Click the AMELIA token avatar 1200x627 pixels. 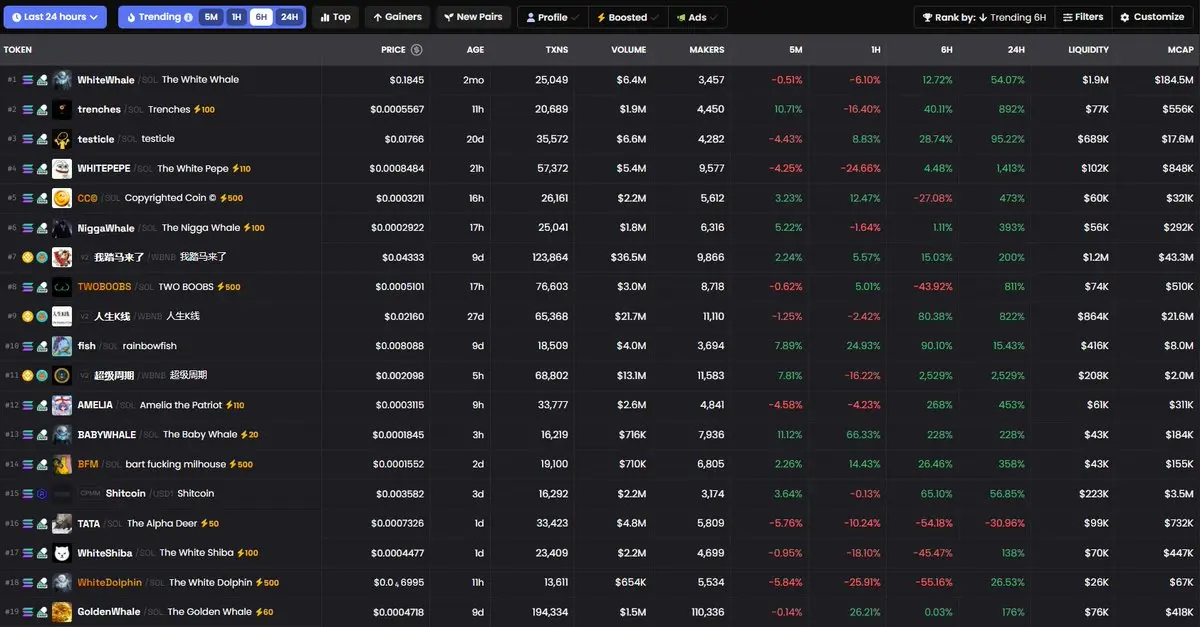pos(62,405)
